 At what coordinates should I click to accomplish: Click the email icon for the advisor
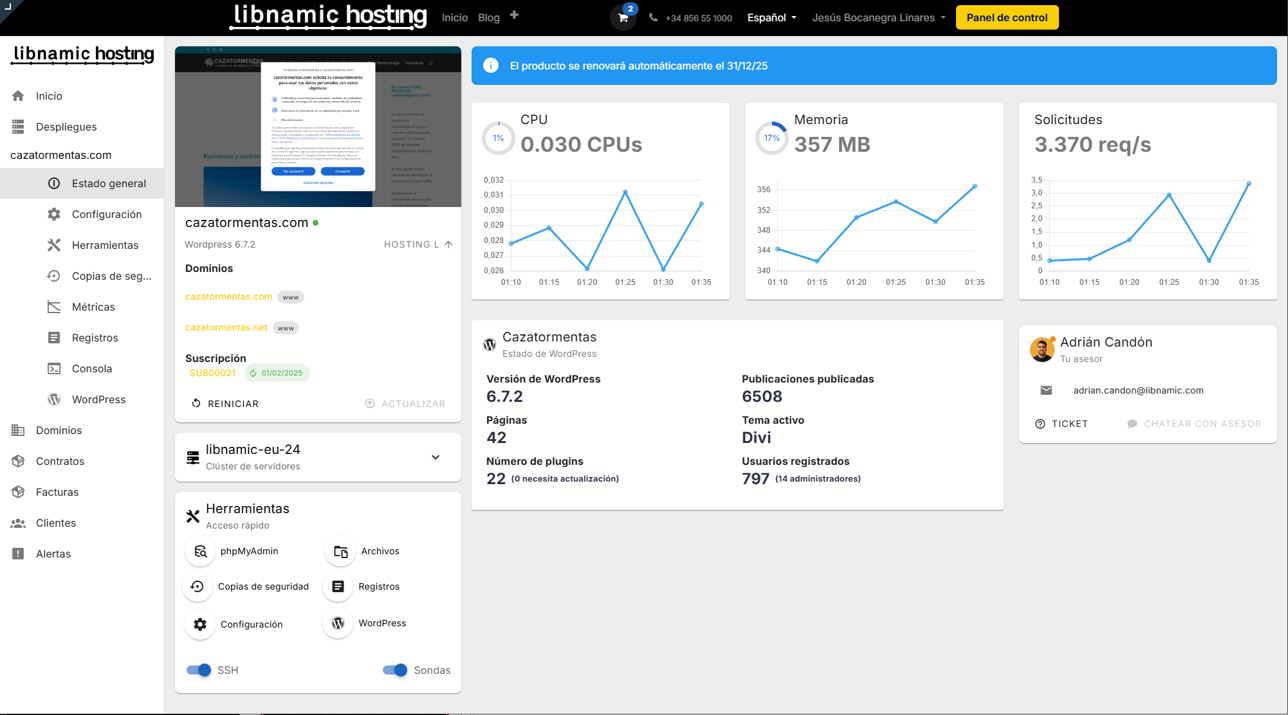tap(1046, 390)
